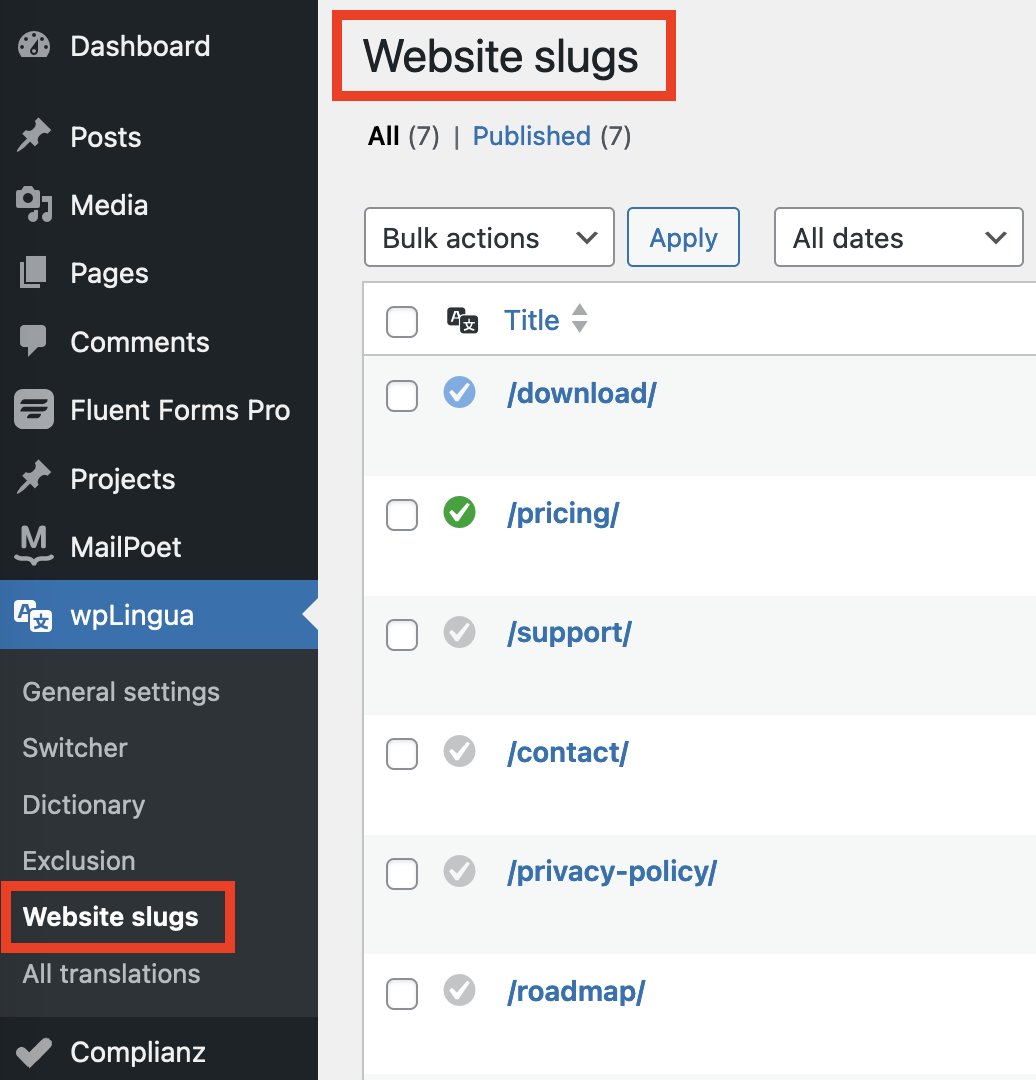Viewport: 1036px width, 1080px height.
Task: Open the /contact/ slug entry
Action: 568,752
